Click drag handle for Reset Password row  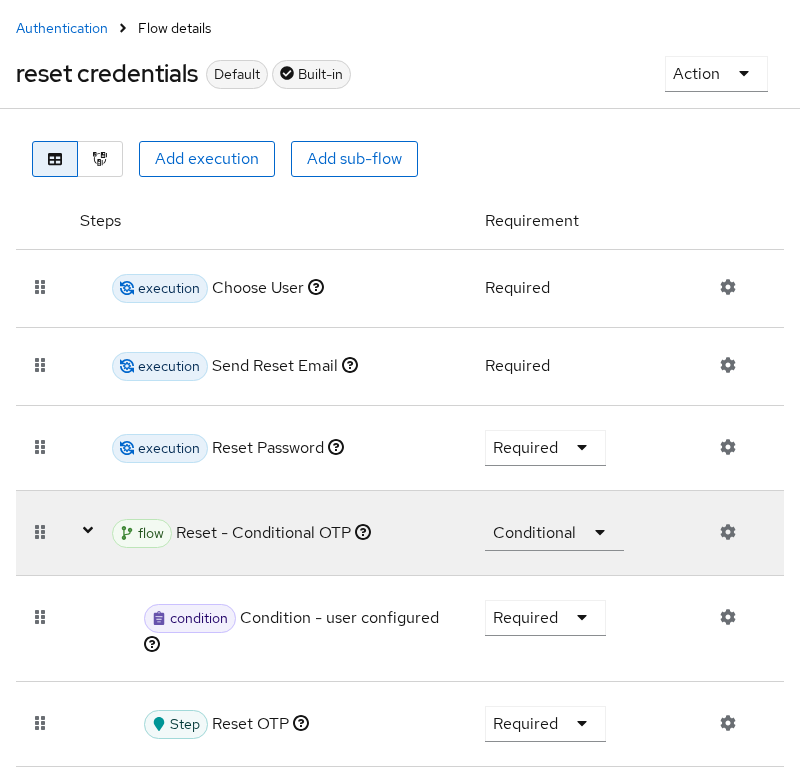40,447
